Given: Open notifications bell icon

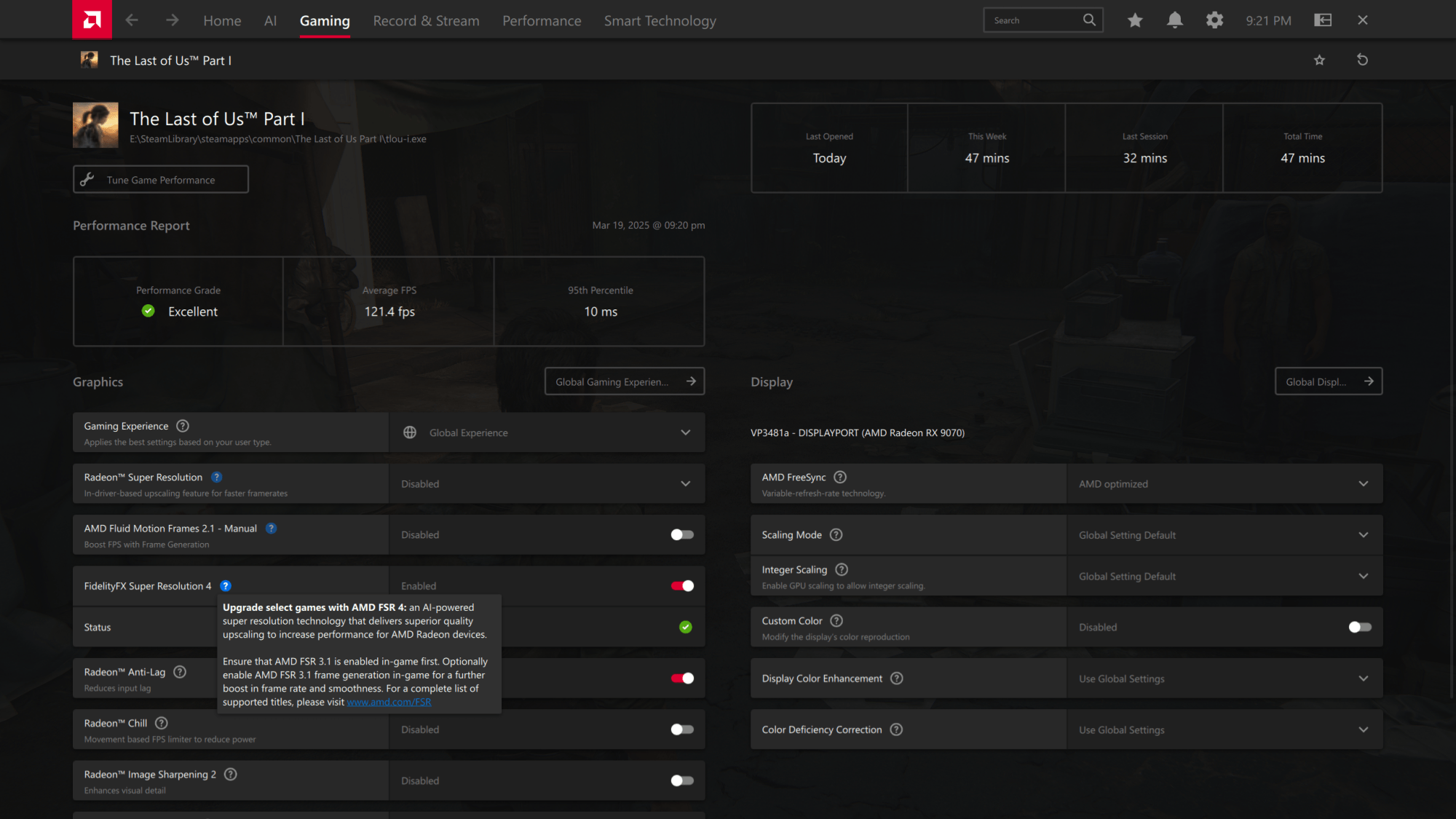Looking at the screenshot, I should (x=1174, y=20).
